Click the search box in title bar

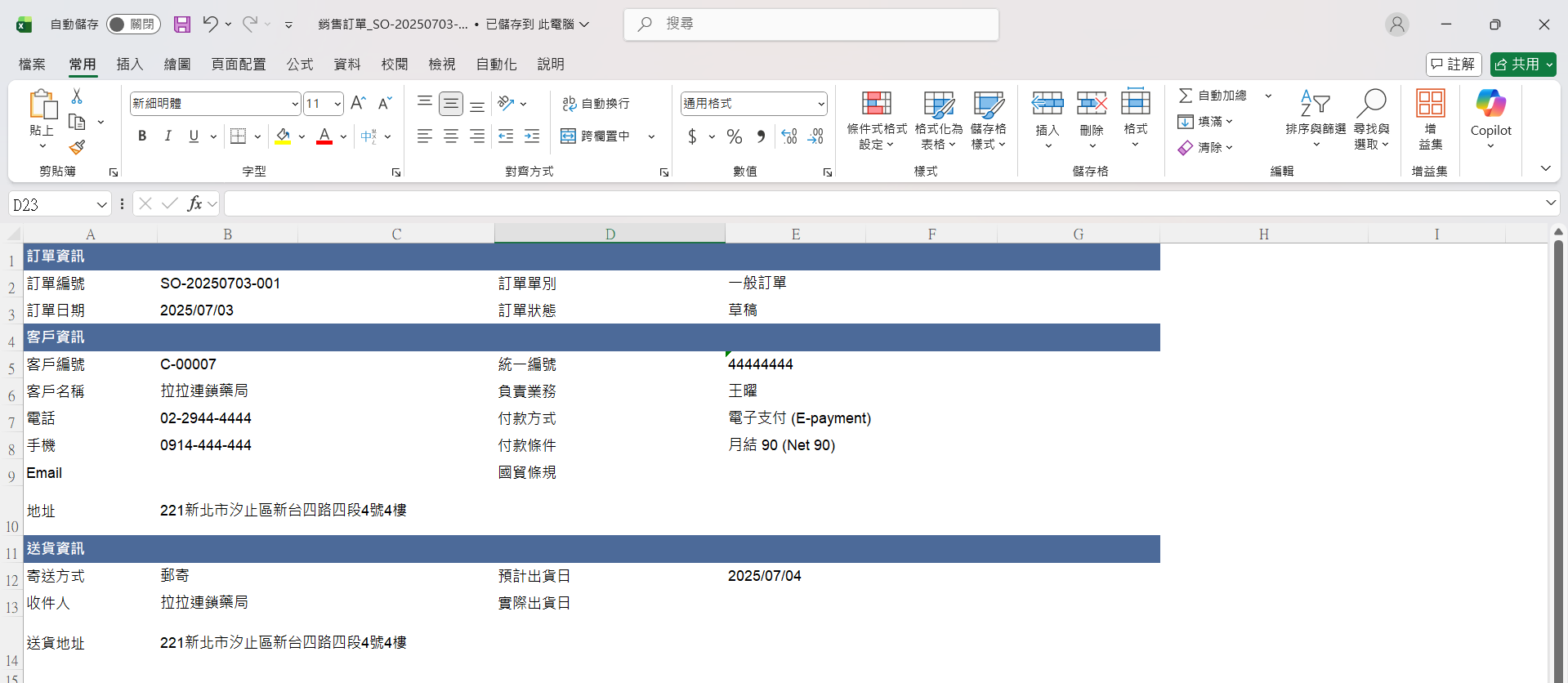pyautogui.click(x=811, y=25)
